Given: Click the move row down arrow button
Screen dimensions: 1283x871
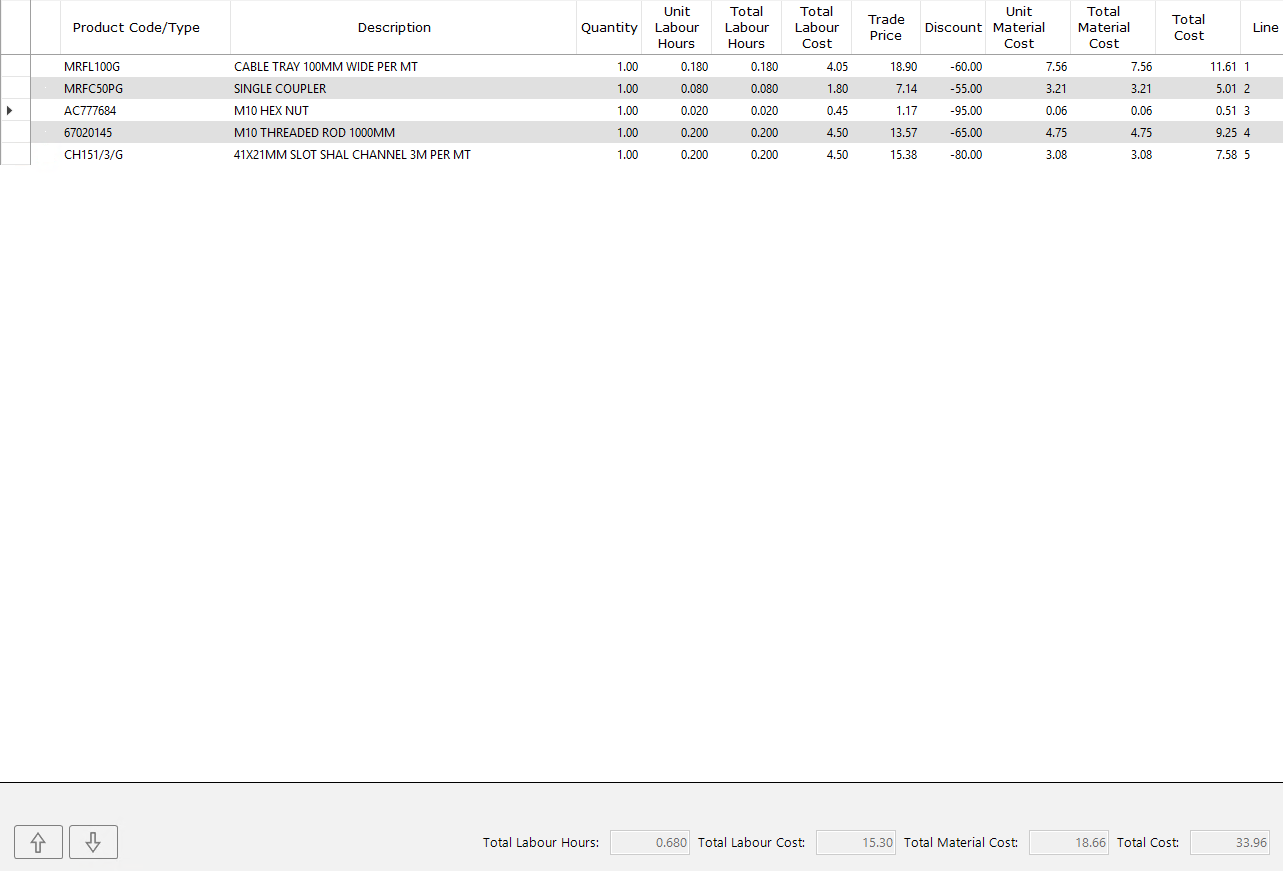Looking at the screenshot, I should pos(93,842).
